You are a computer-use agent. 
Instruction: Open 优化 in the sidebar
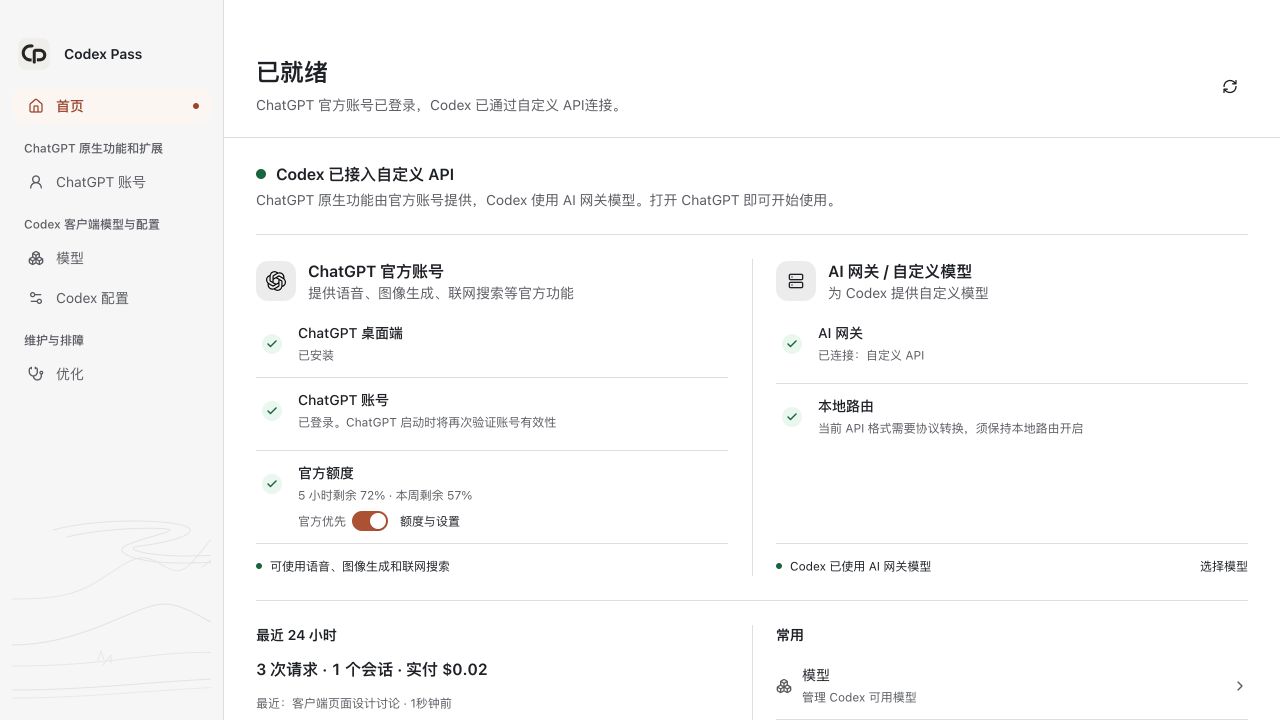coord(112,374)
